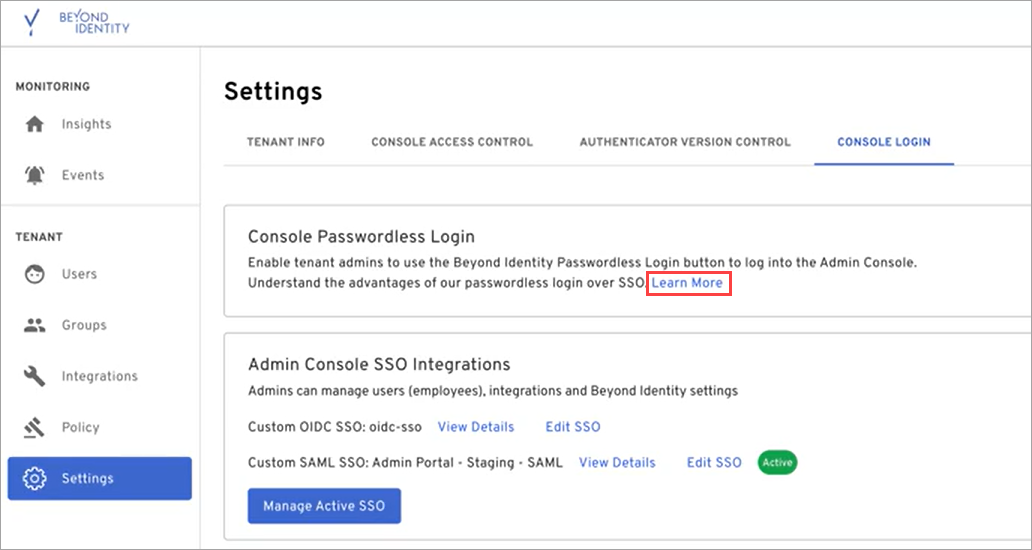View Details for Custom OIDC SSO
This screenshot has width=1032, height=550.
[476, 427]
